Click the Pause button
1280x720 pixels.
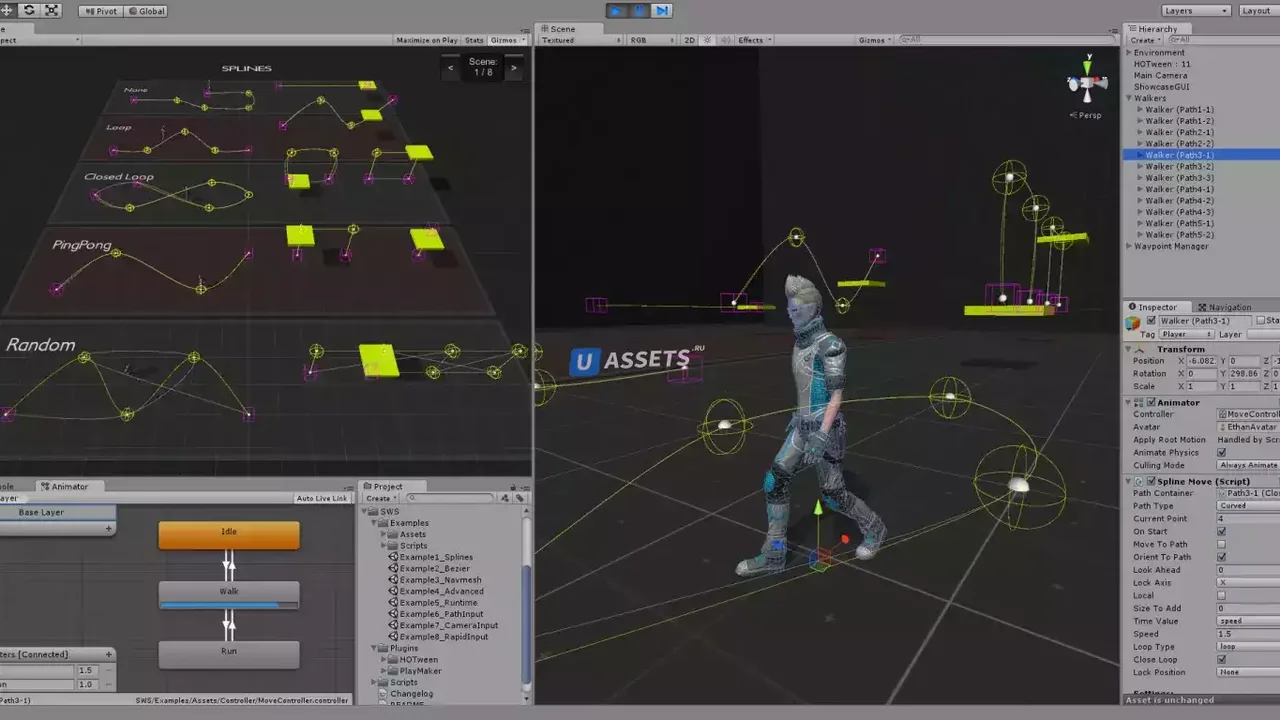(638, 11)
